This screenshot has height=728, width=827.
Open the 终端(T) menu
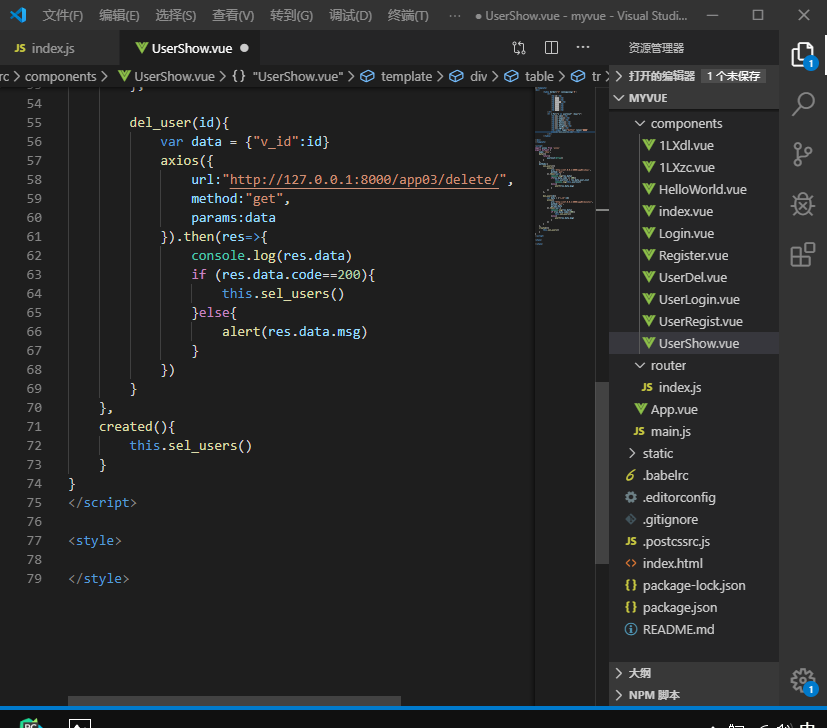408,16
